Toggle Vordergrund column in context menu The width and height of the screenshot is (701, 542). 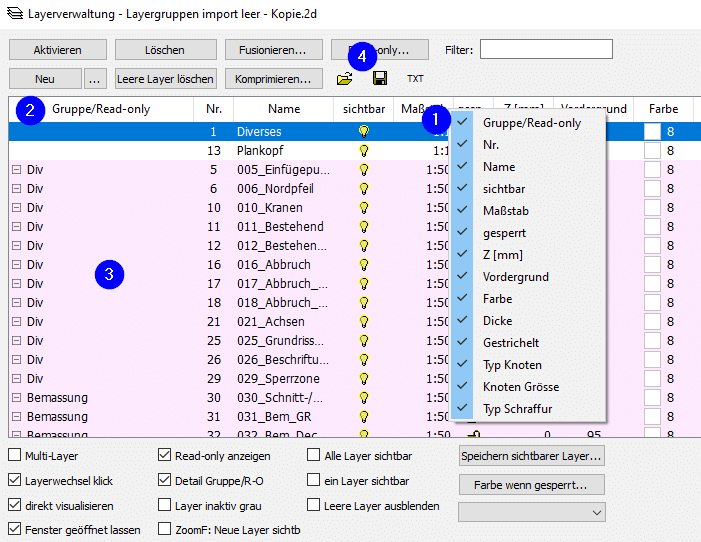(528, 277)
